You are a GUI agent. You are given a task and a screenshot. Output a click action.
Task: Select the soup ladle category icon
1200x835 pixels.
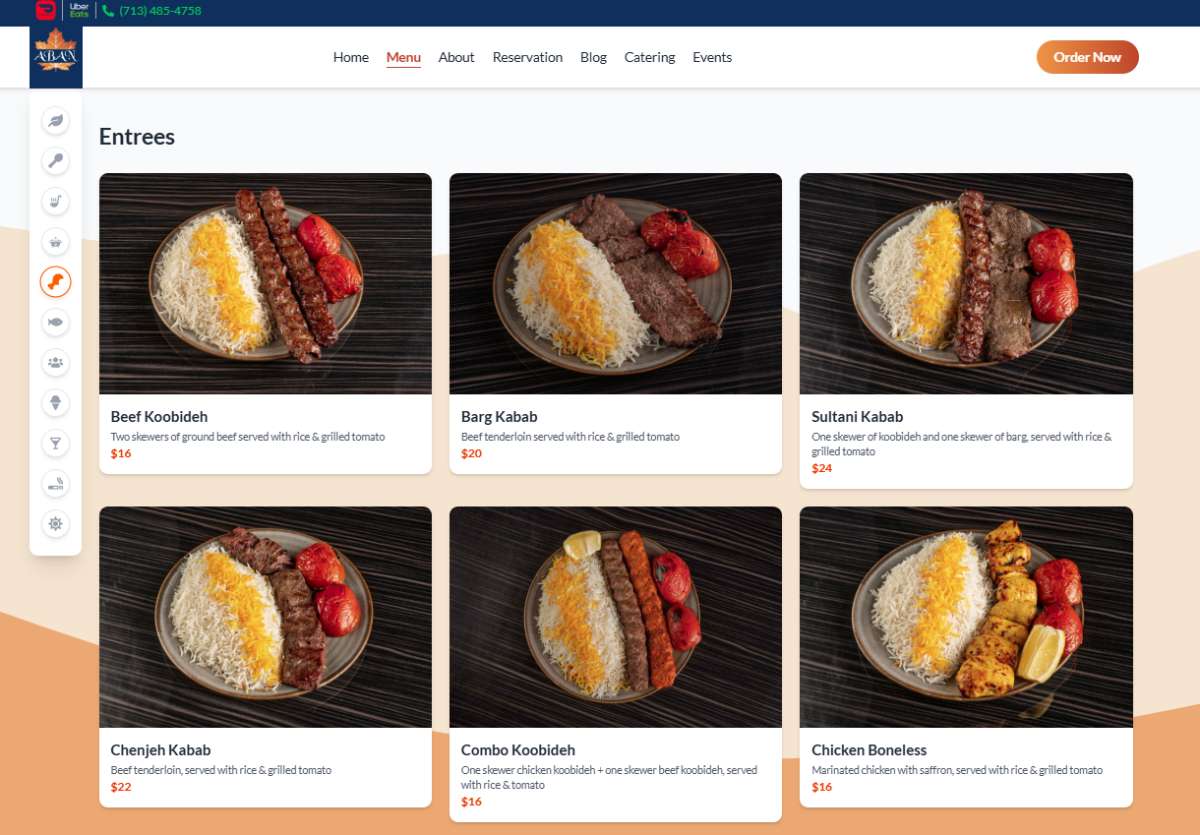coord(56,161)
